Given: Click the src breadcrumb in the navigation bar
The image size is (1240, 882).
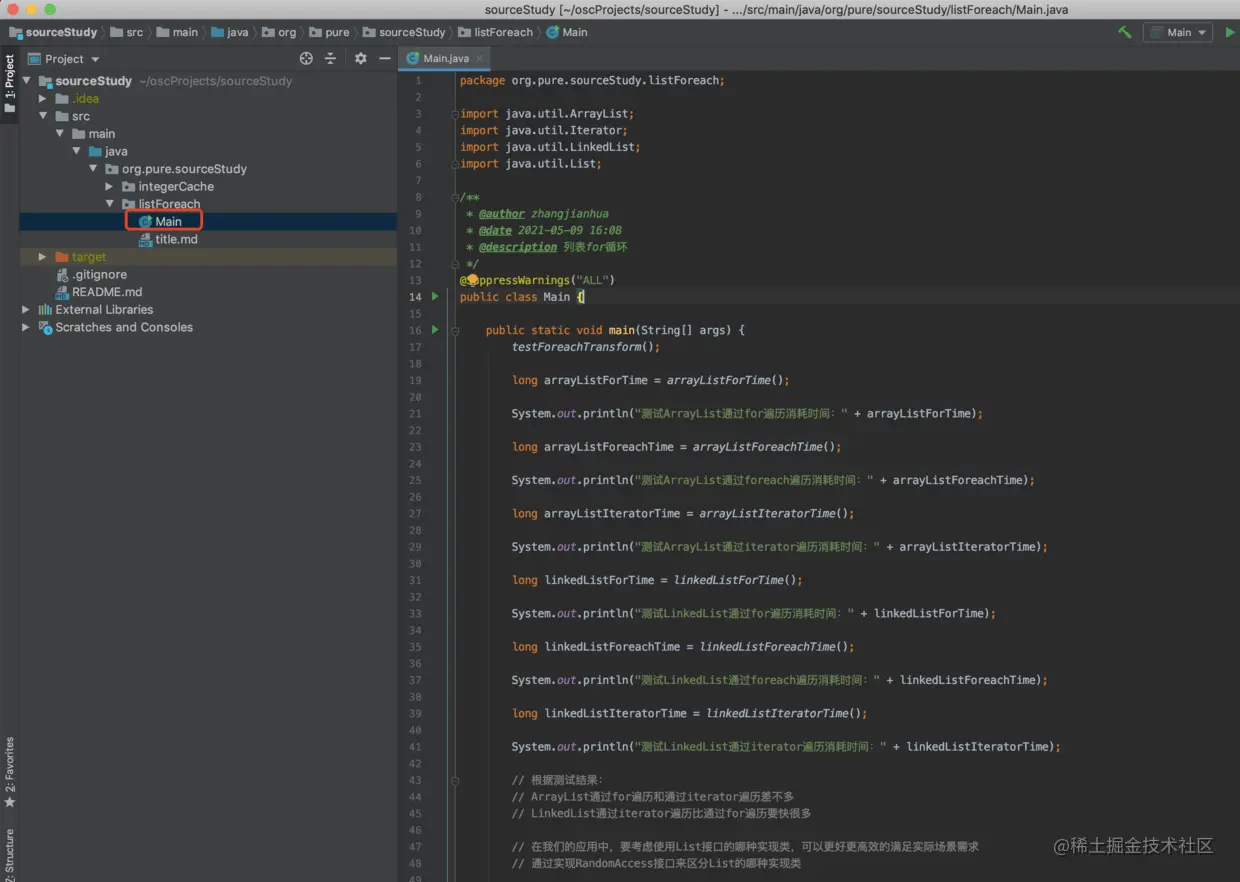Looking at the screenshot, I should tap(126, 32).
